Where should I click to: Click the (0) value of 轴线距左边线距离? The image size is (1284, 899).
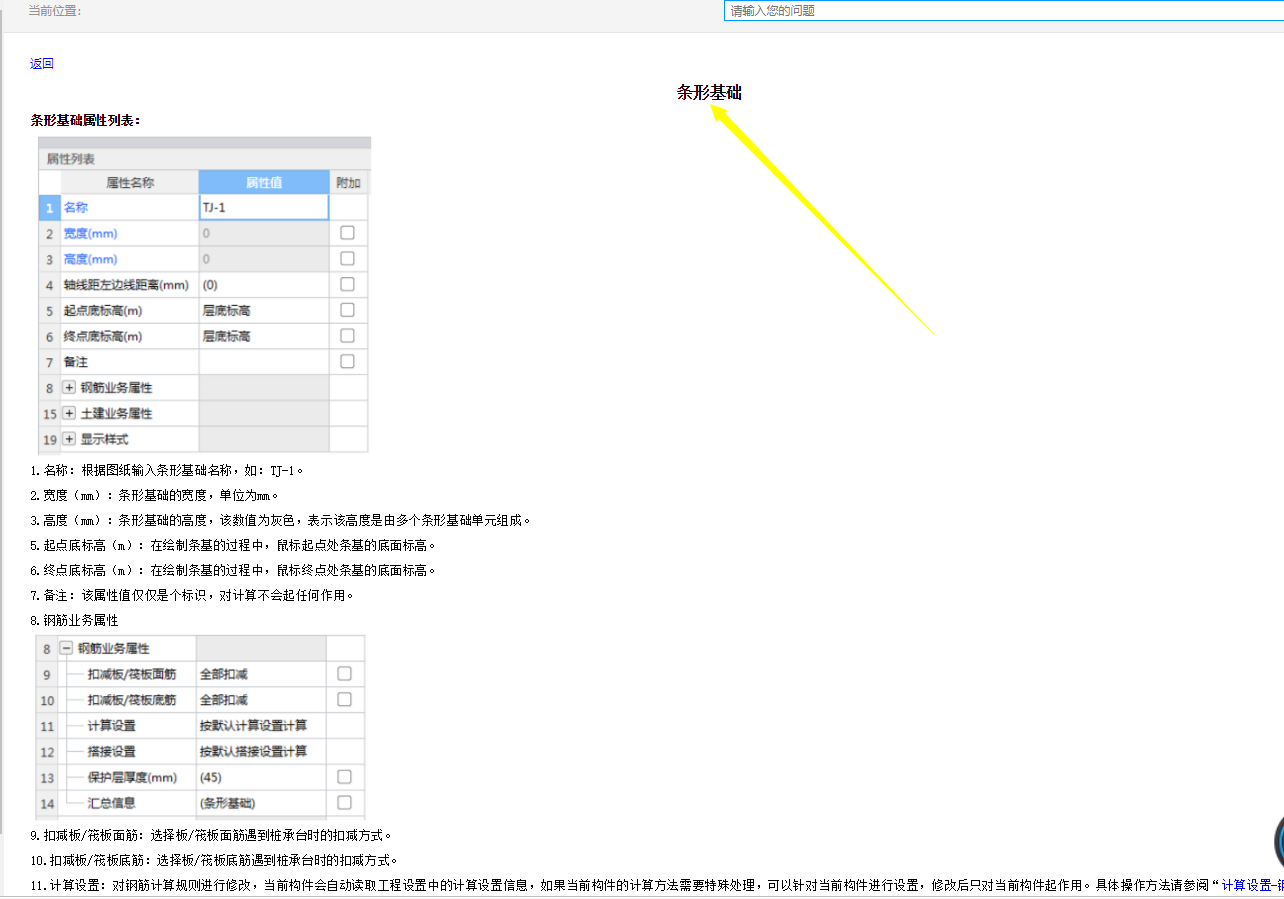(264, 285)
